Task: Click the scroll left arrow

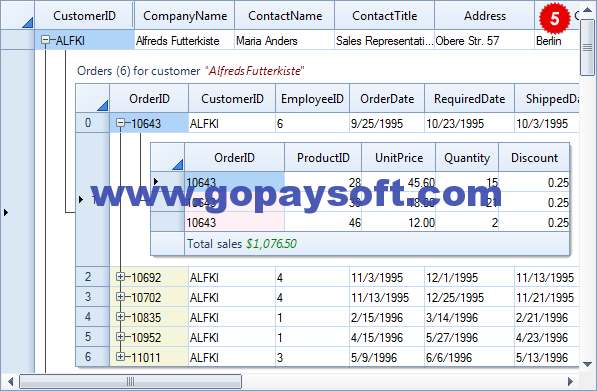Action: 10,381
